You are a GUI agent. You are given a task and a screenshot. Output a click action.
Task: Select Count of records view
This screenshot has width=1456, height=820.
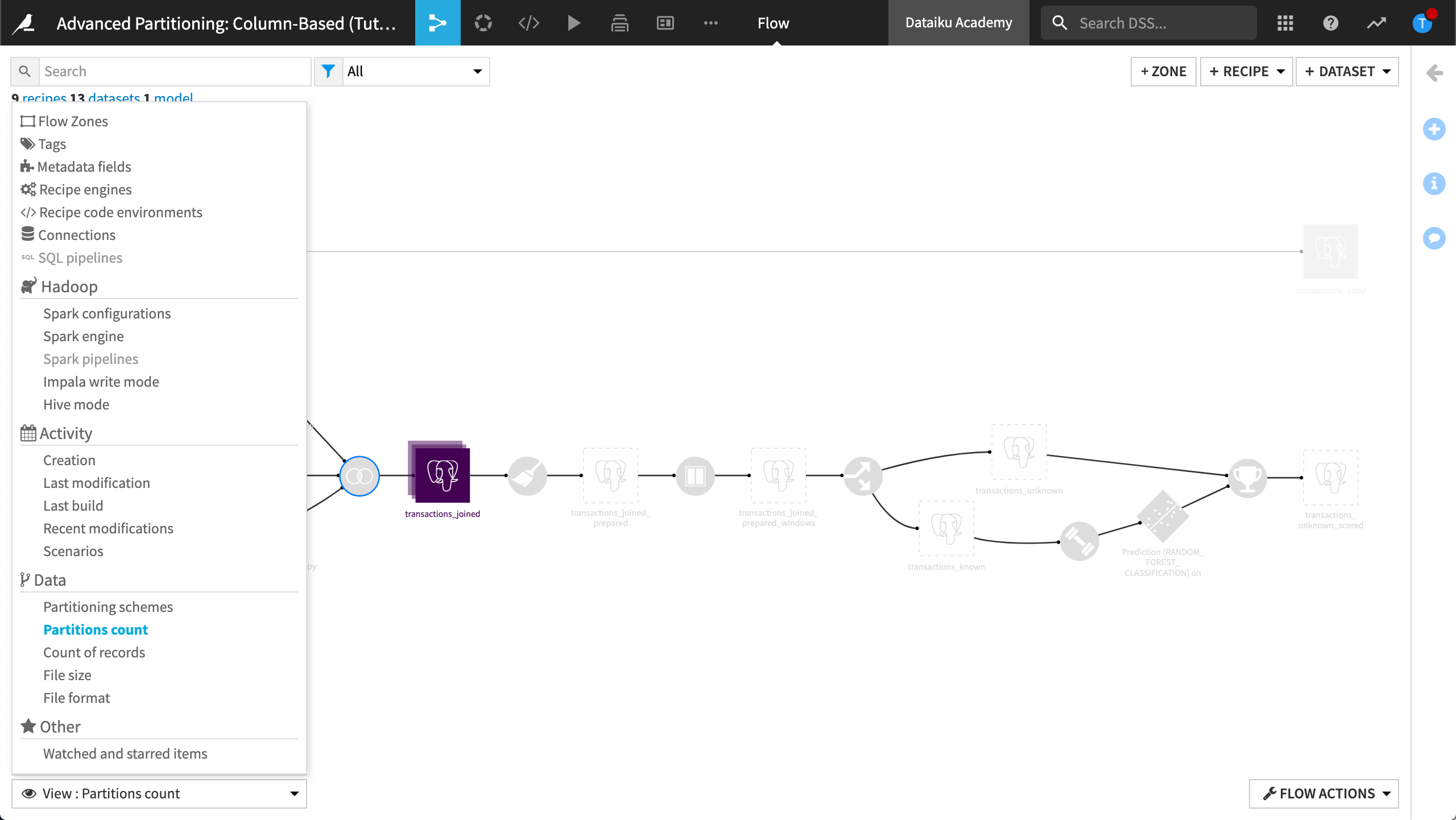(94, 652)
